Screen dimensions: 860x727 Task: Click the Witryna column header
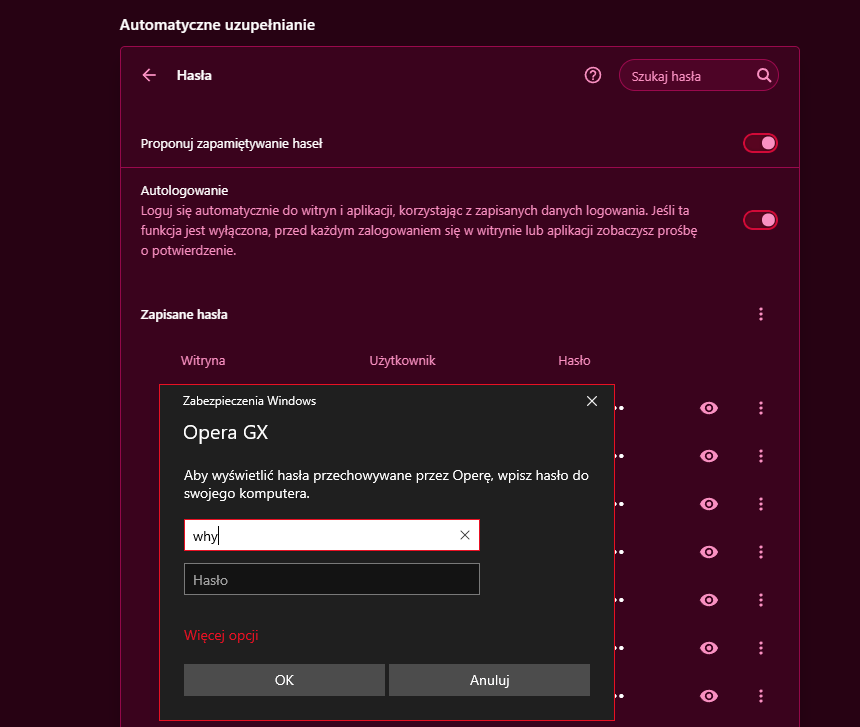(x=203, y=361)
